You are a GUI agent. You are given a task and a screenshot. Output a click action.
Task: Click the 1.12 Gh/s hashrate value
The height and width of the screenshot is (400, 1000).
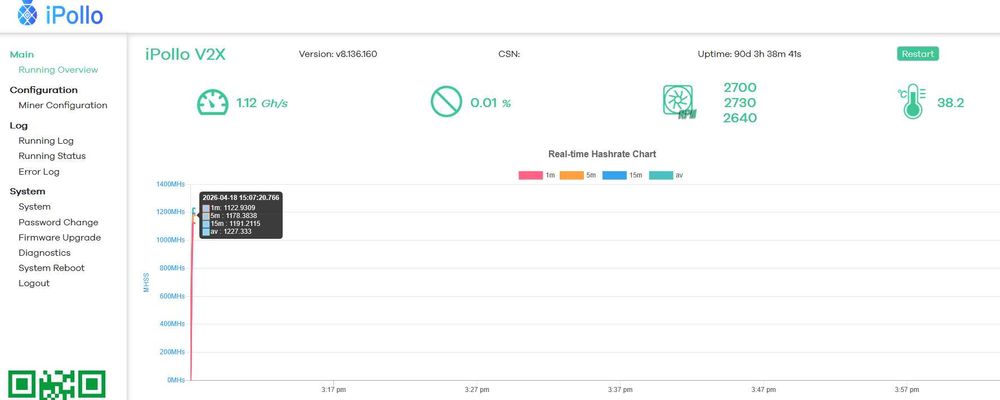click(x=261, y=103)
